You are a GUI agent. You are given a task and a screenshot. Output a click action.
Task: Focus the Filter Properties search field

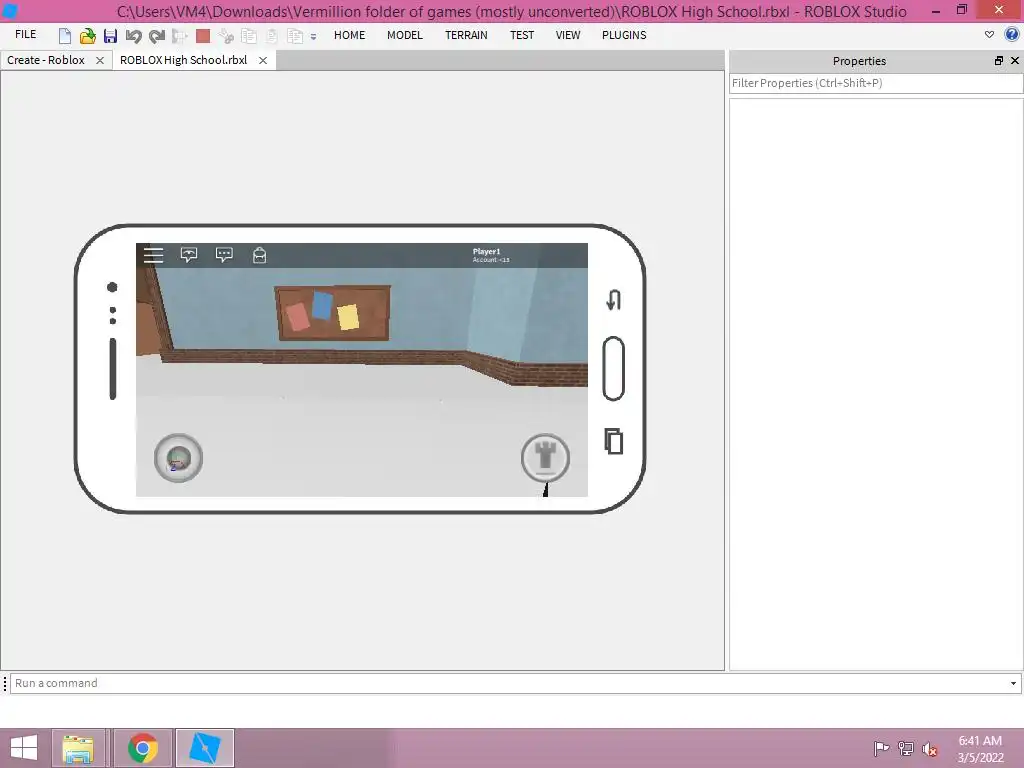[x=876, y=83]
